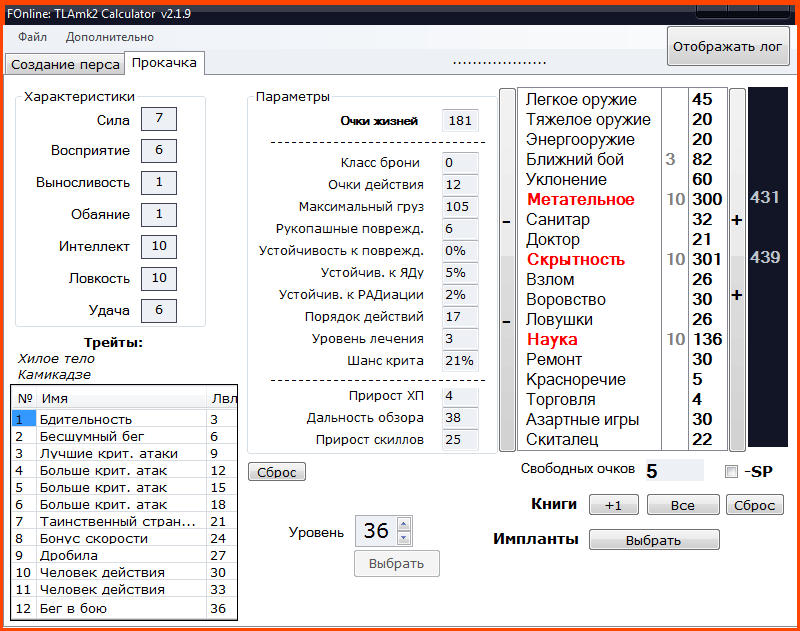
Task: Click the Интеллект value field
Action: coord(158,246)
